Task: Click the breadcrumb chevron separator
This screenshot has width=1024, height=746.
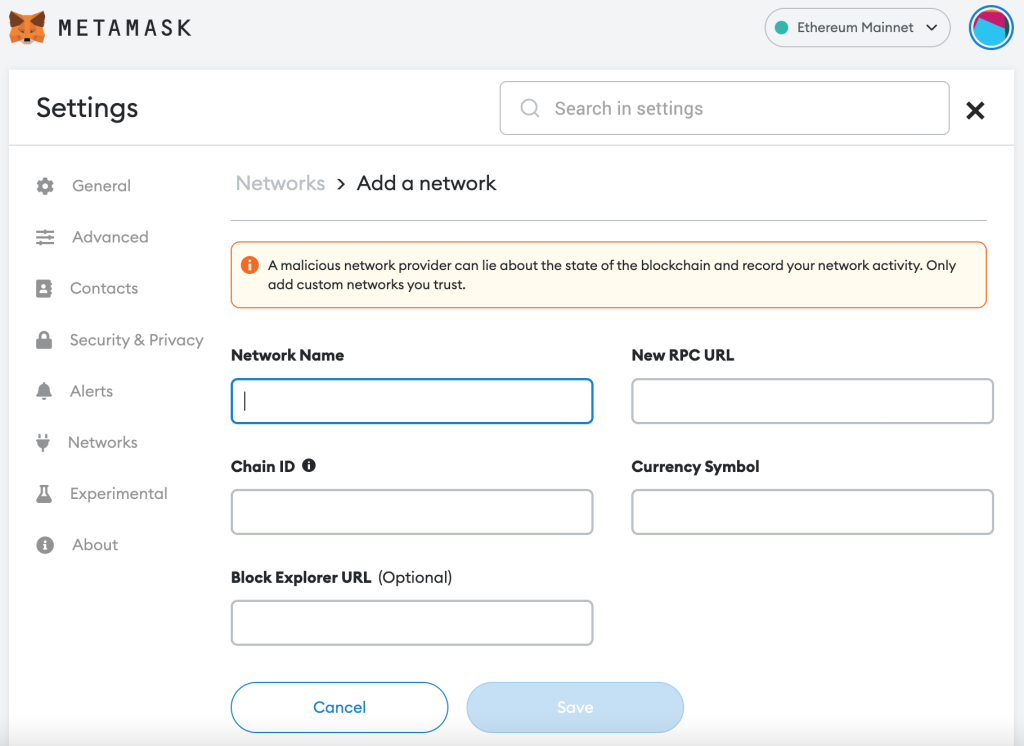Action: point(341,184)
